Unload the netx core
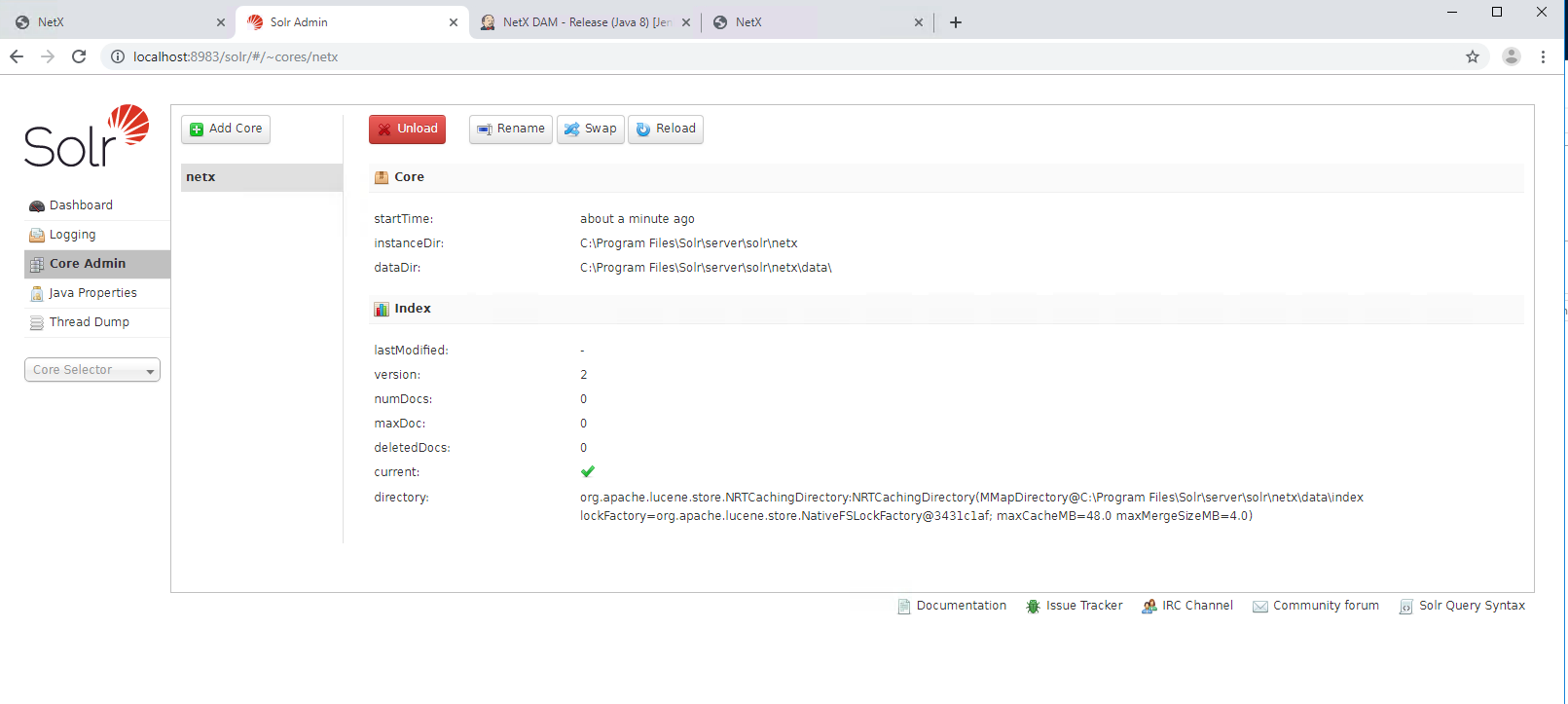This screenshot has width=1568, height=704. pos(407,129)
